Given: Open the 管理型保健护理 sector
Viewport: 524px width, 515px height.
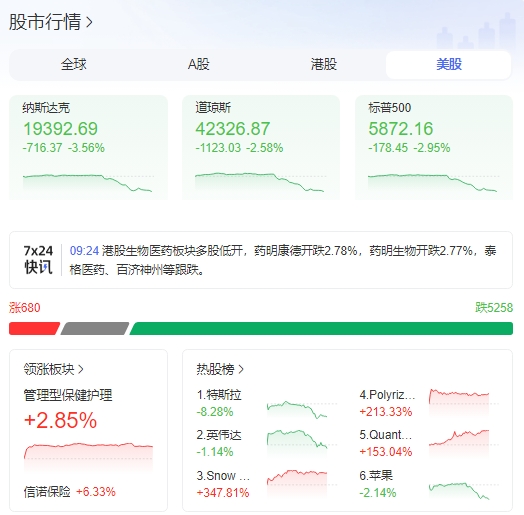Looking at the screenshot, I should 68,395.
